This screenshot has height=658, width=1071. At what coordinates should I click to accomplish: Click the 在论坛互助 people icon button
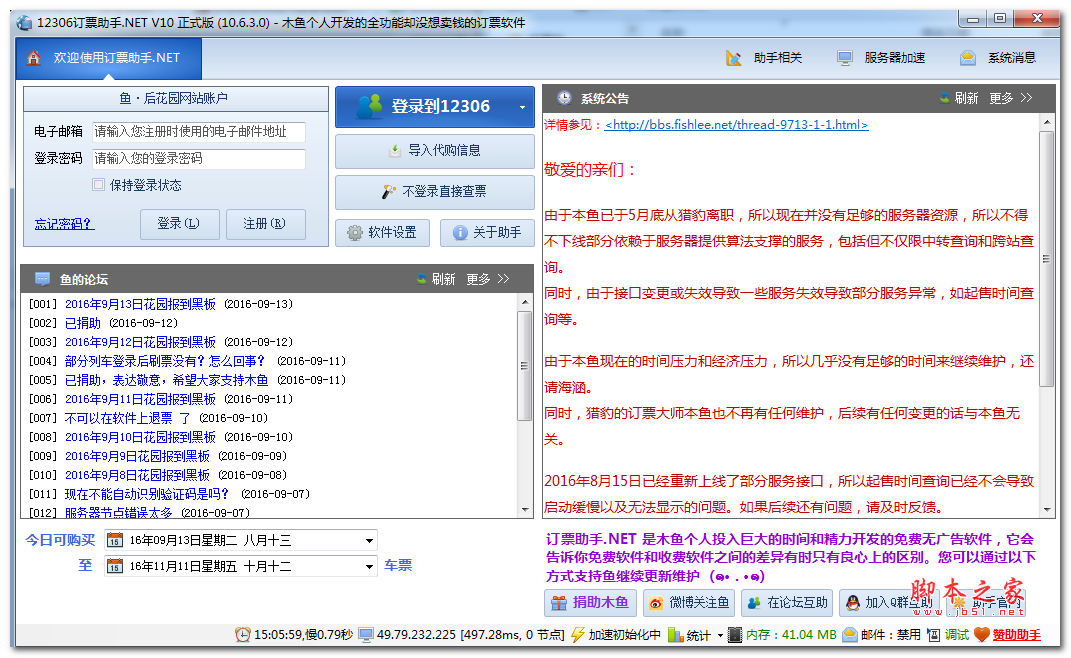tap(788, 603)
